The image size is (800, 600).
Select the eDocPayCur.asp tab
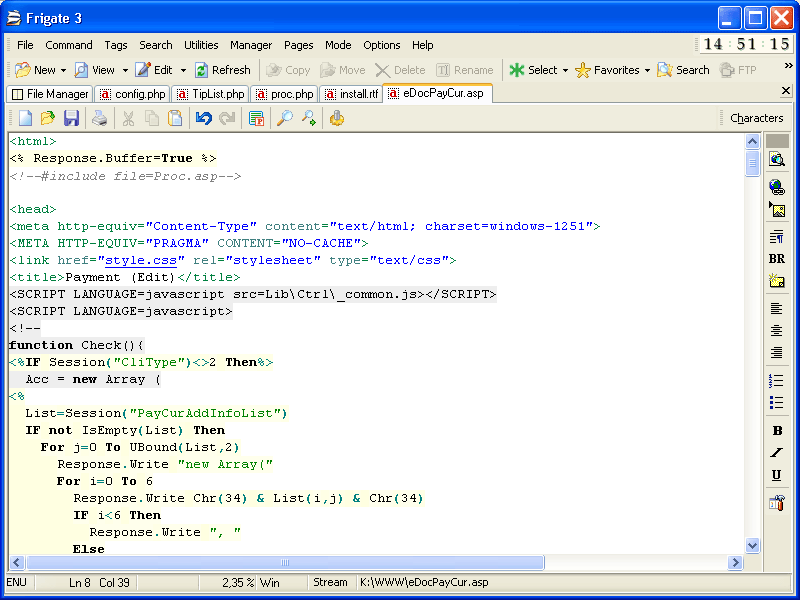pyautogui.click(x=437, y=93)
